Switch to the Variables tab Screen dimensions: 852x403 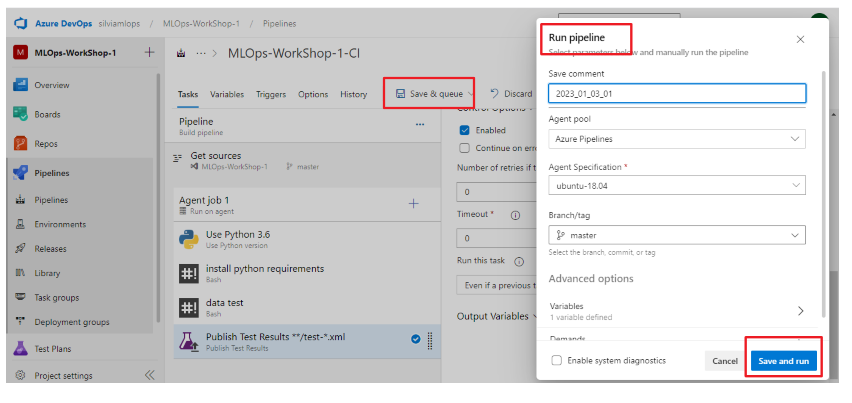pyautogui.click(x=227, y=94)
